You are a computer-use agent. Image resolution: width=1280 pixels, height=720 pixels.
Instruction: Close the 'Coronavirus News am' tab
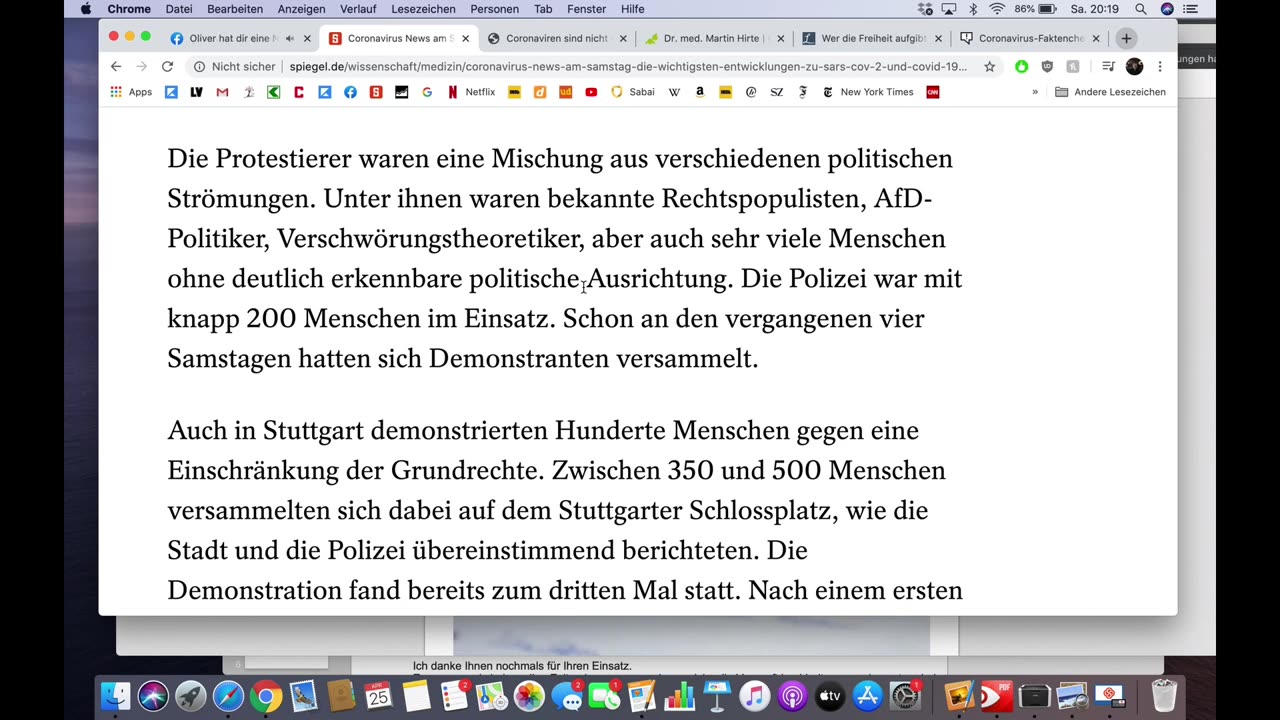pyautogui.click(x=465, y=39)
